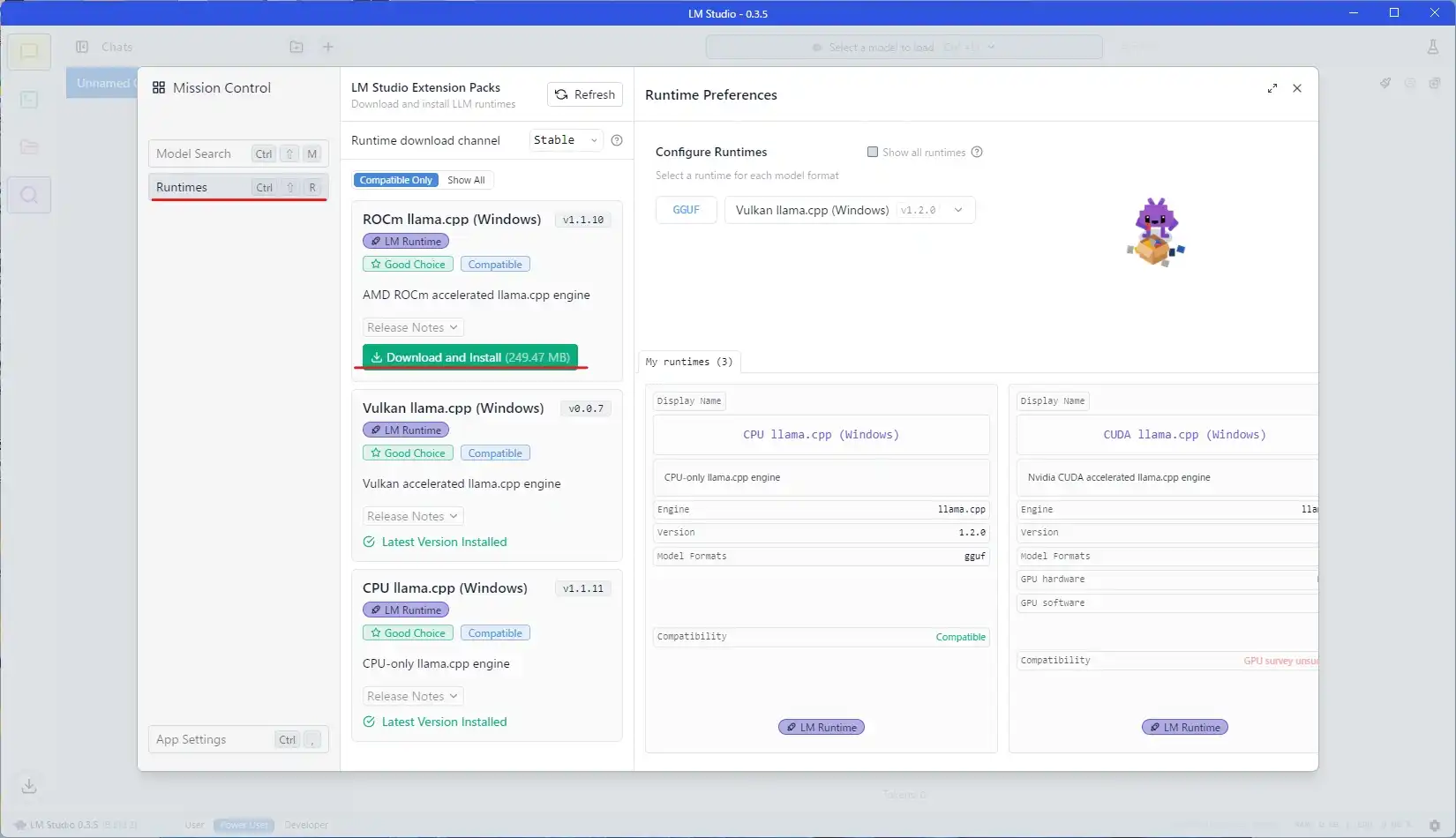
Task: Open the Vulkan llama.cpp runtime selector
Action: click(x=849, y=210)
